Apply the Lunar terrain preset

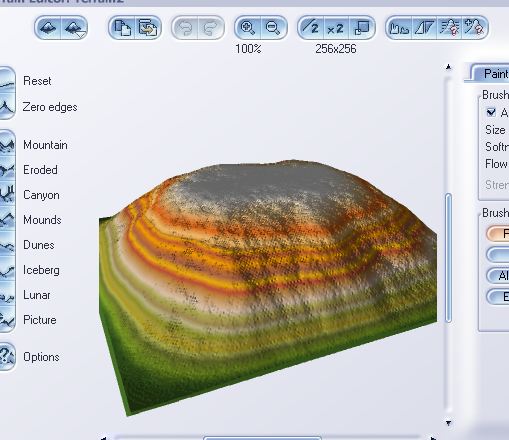coord(7,295)
